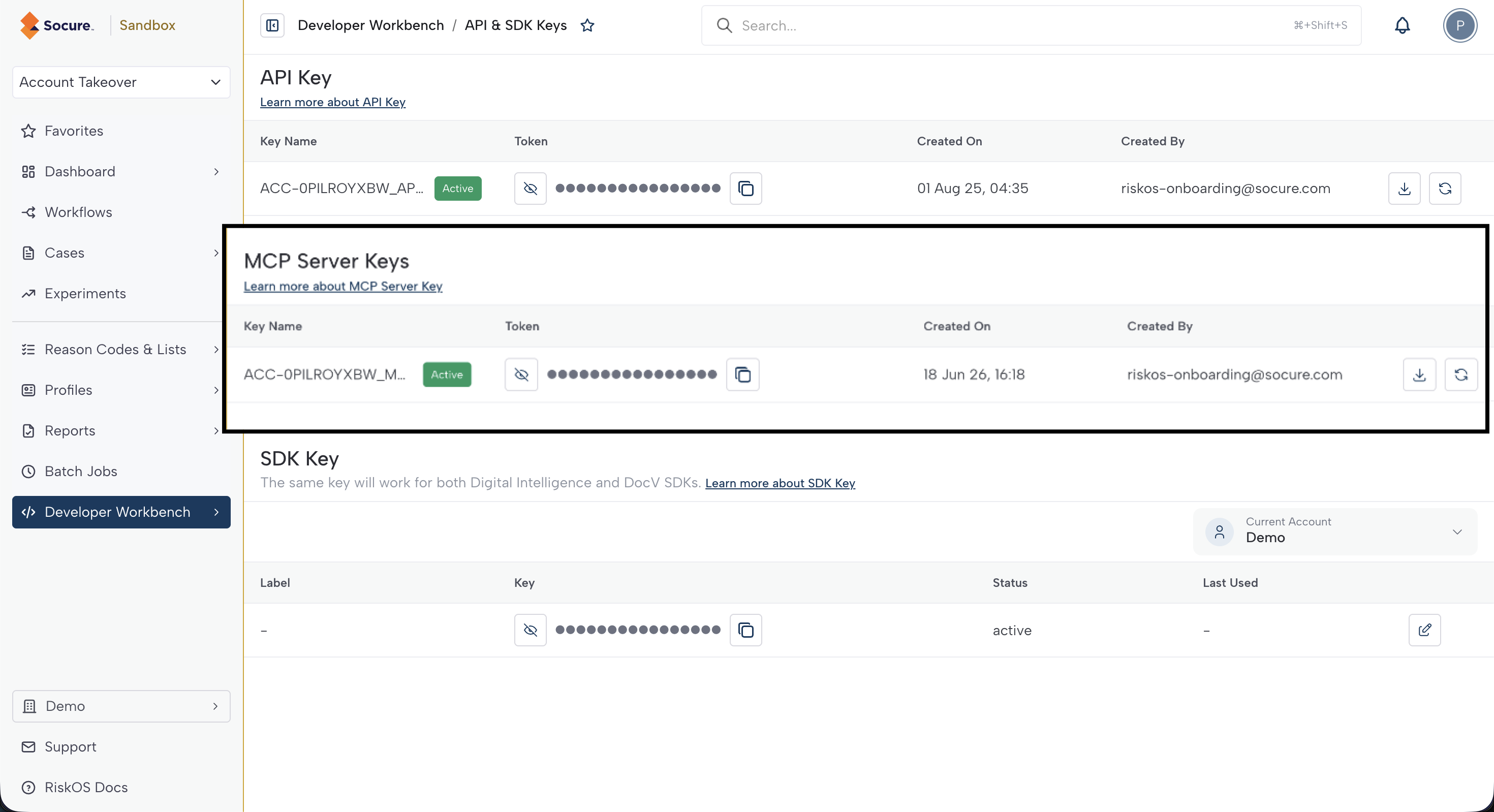
Task: Click Developer Workbench breadcrumb
Action: tap(370, 25)
